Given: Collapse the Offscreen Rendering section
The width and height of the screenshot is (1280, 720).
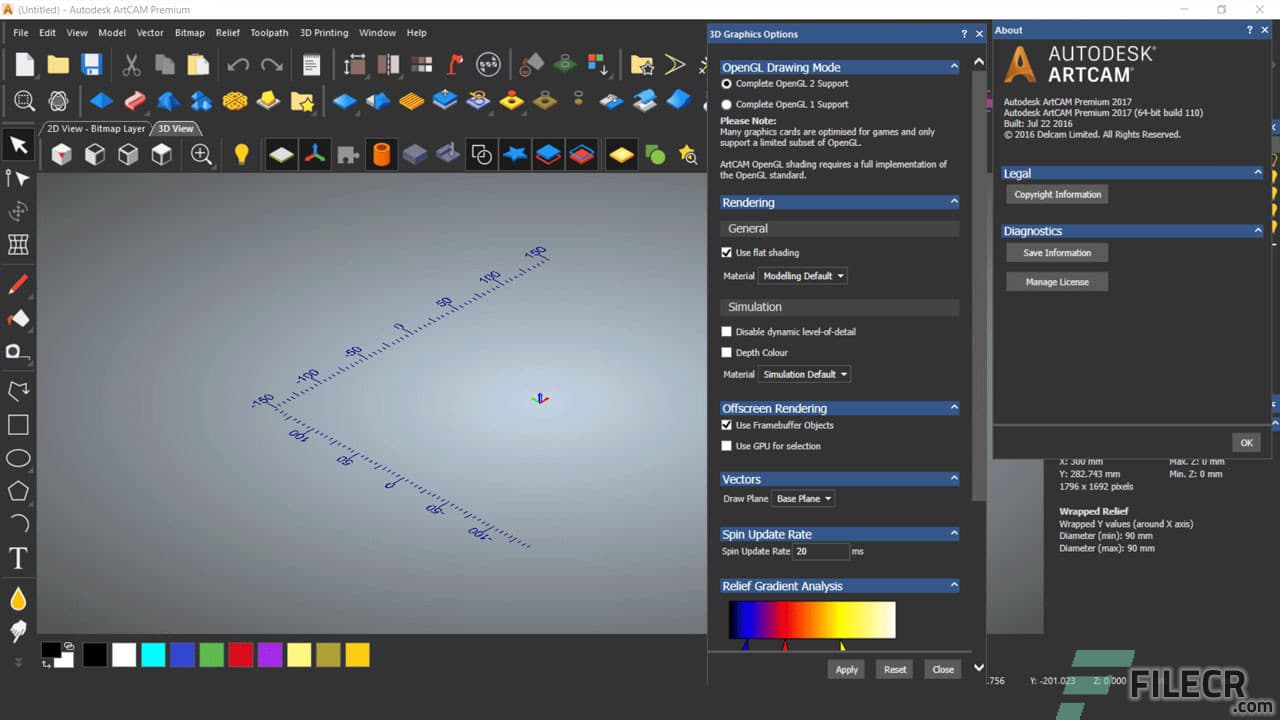Looking at the screenshot, I should 955,408.
